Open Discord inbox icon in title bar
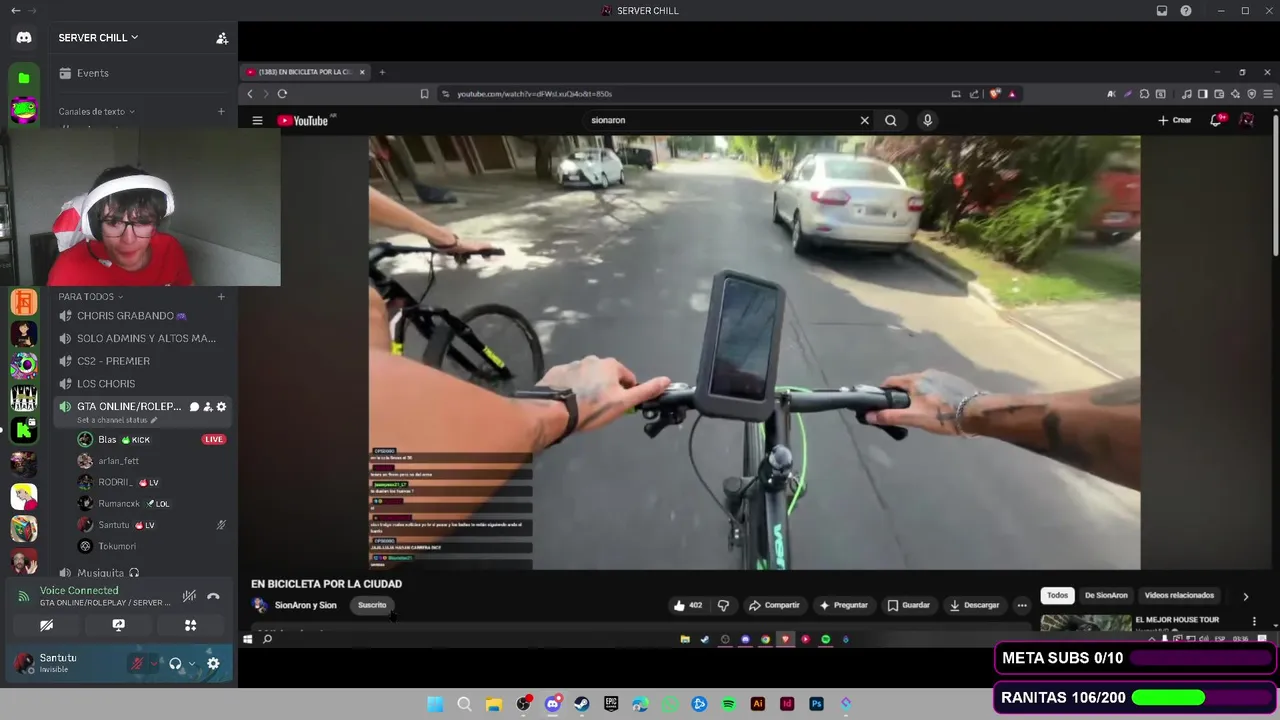This screenshot has height=720, width=1280. click(x=1162, y=11)
